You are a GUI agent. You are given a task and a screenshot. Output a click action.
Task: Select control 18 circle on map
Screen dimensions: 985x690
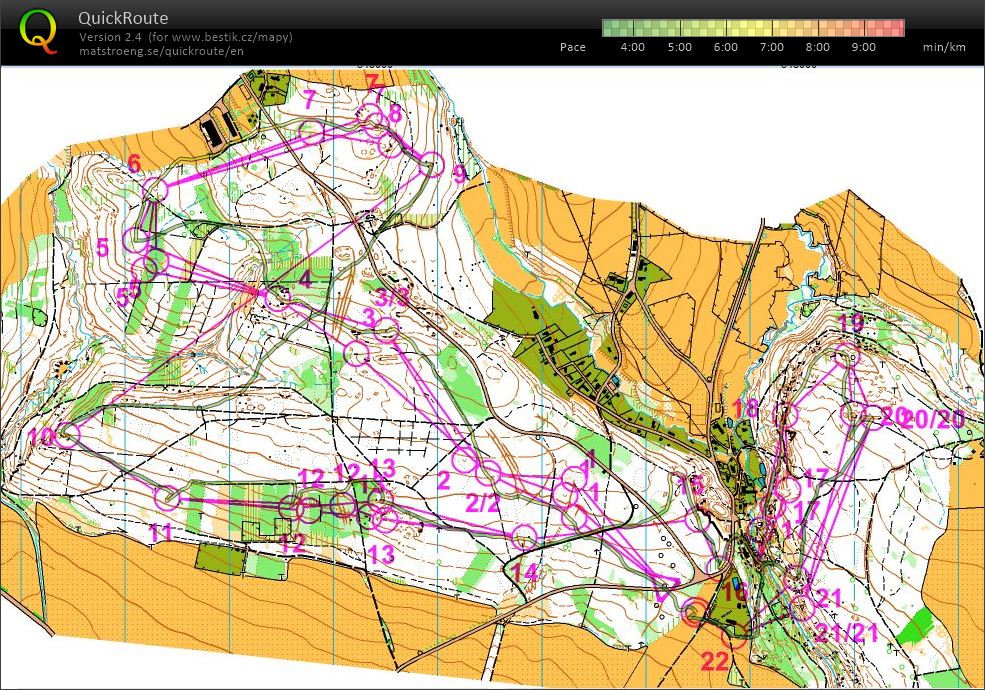click(786, 415)
